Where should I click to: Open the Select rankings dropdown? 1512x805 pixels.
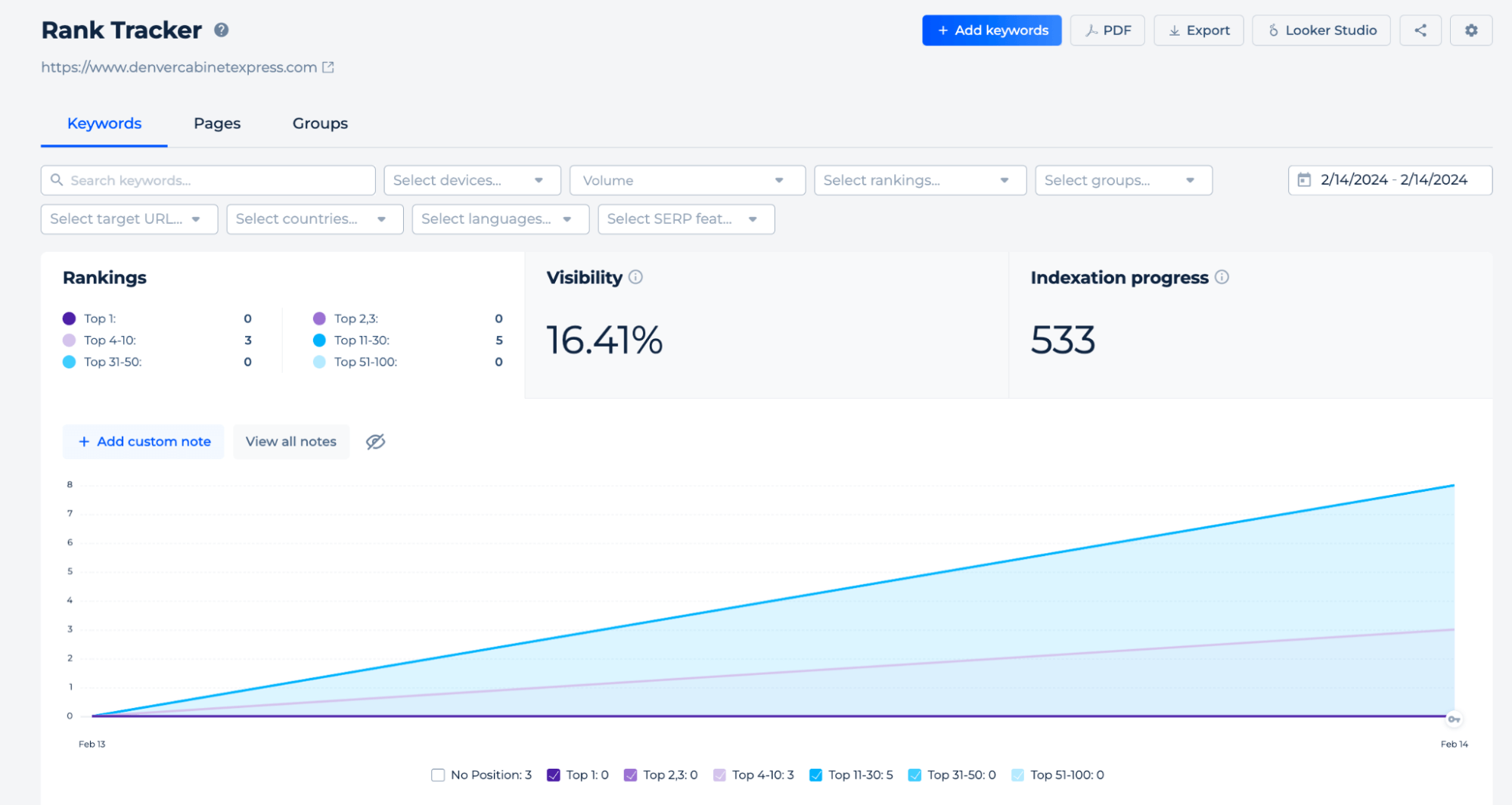(x=920, y=180)
